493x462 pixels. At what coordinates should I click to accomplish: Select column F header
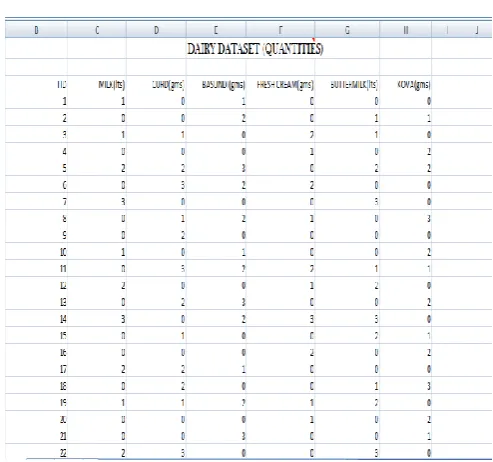(x=280, y=30)
